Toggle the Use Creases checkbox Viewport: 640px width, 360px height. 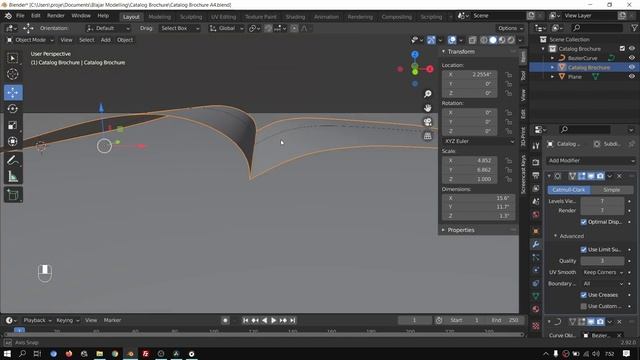pos(584,295)
